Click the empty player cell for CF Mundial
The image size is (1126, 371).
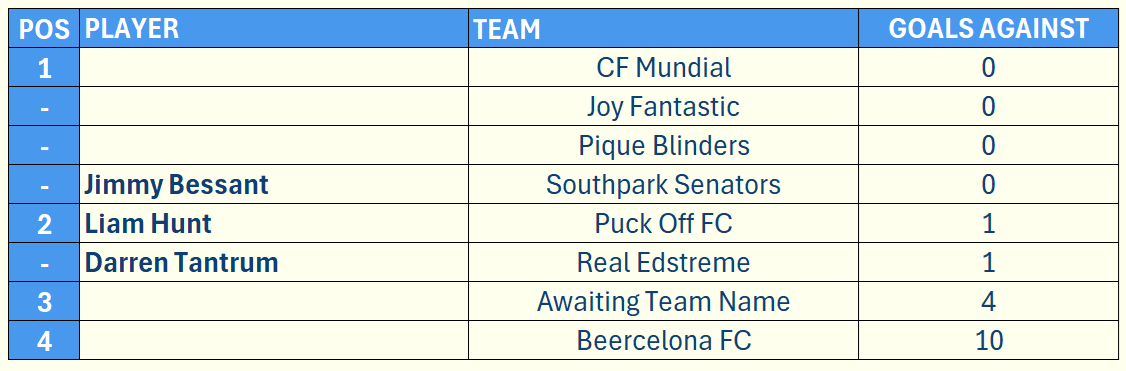tap(274, 67)
